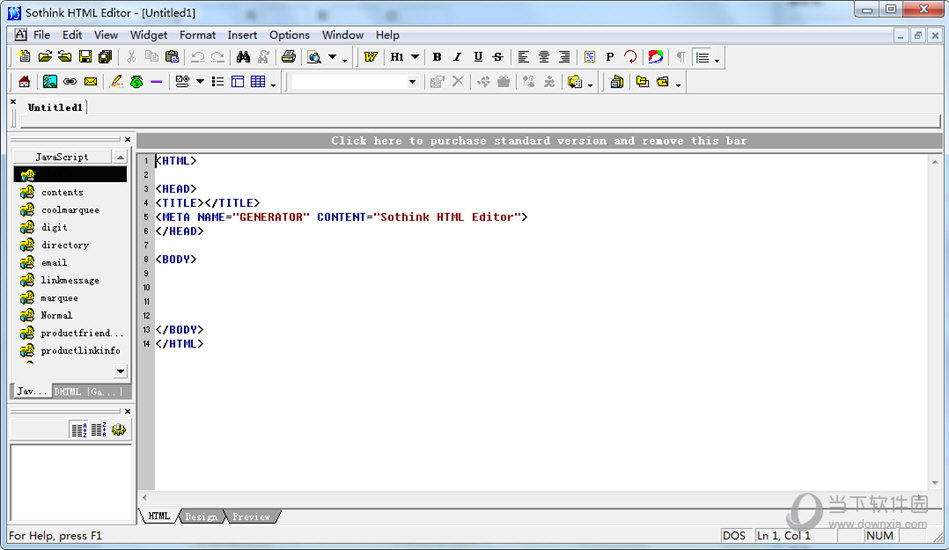Viewport: 949px width, 550px height.
Task: Click the Preview in browser globe icon
Action: [x=314, y=57]
